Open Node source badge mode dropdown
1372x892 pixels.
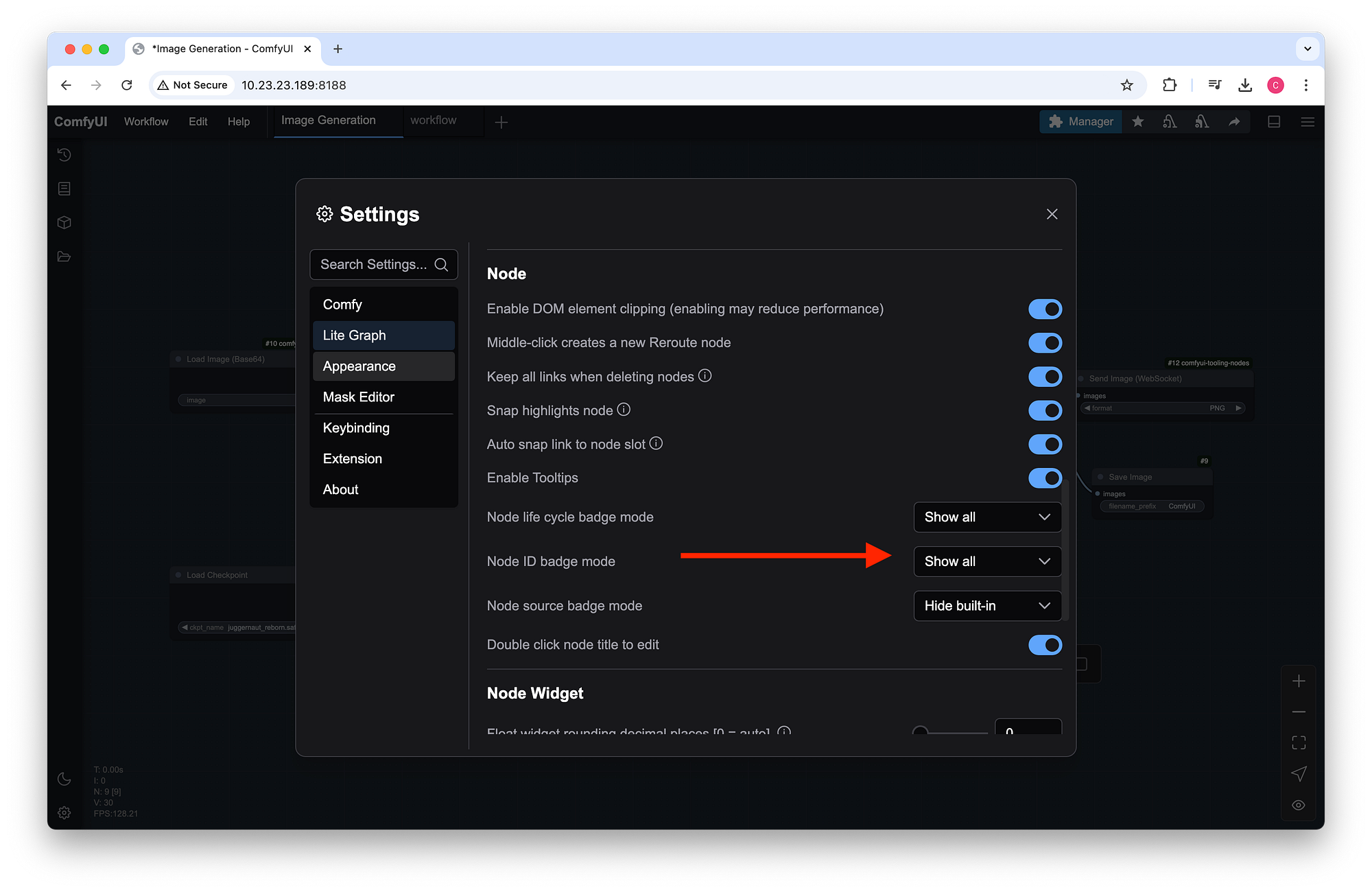coord(987,606)
